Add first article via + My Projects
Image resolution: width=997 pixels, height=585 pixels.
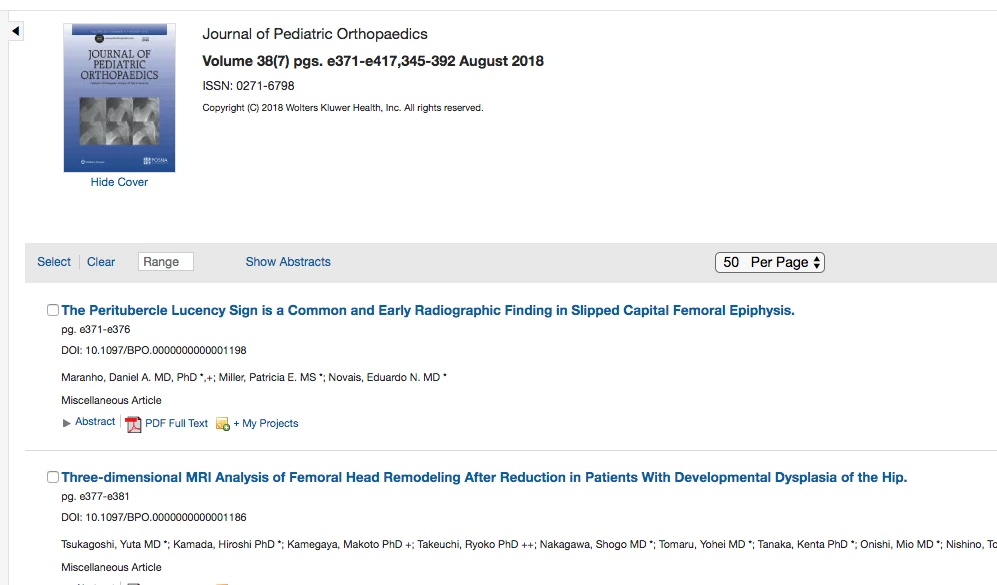(266, 423)
